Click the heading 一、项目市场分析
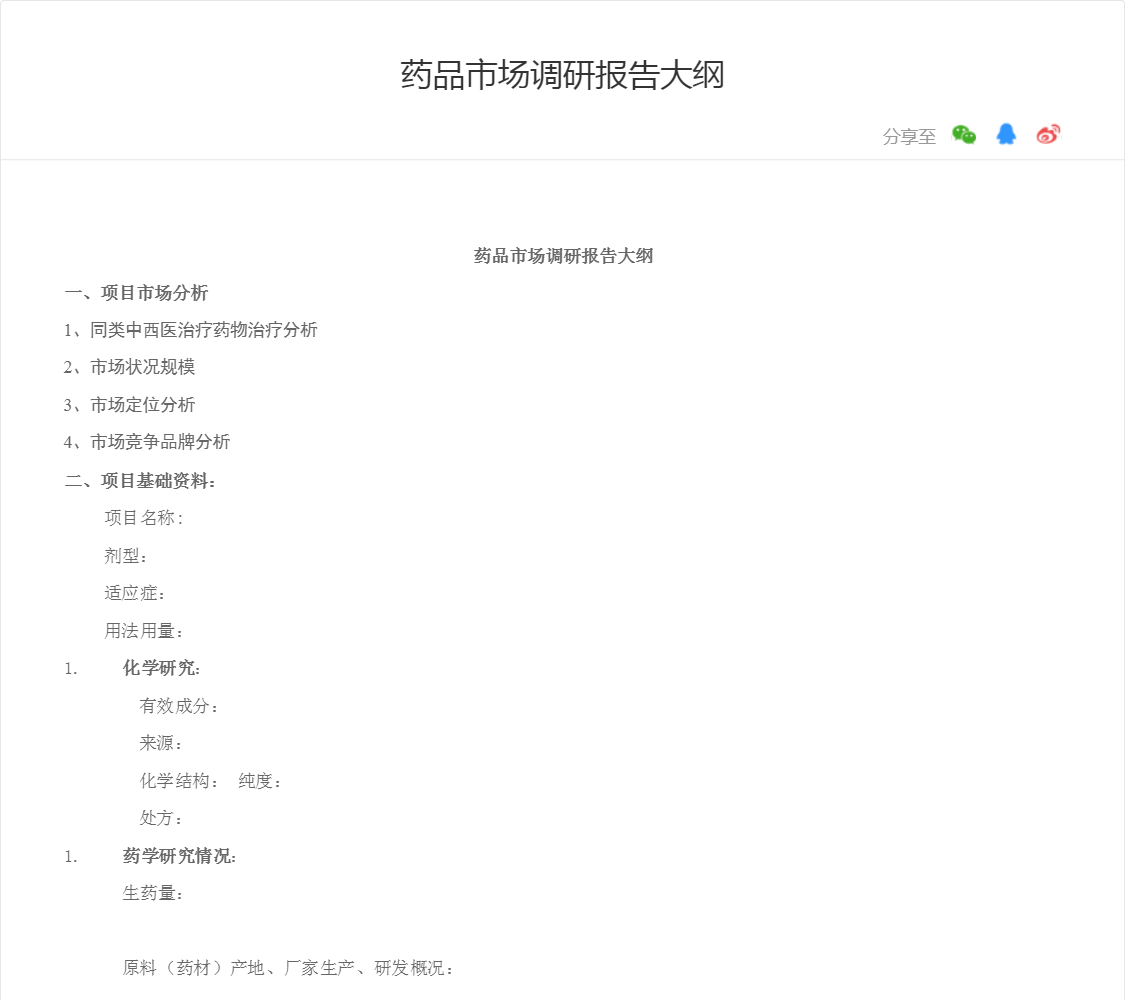Viewport: 1125px width, 1000px height. click(x=136, y=293)
